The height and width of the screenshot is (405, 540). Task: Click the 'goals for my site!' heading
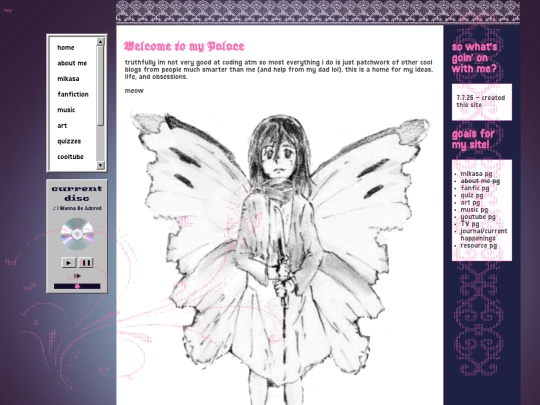(x=473, y=139)
